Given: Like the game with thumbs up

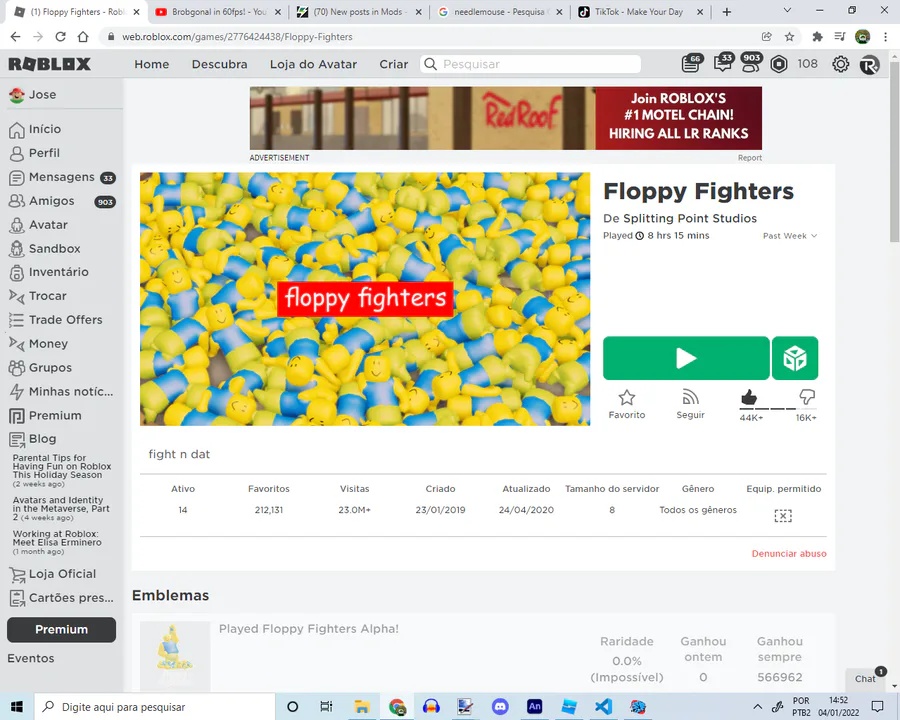Looking at the screenshot, I should [749, 397].
